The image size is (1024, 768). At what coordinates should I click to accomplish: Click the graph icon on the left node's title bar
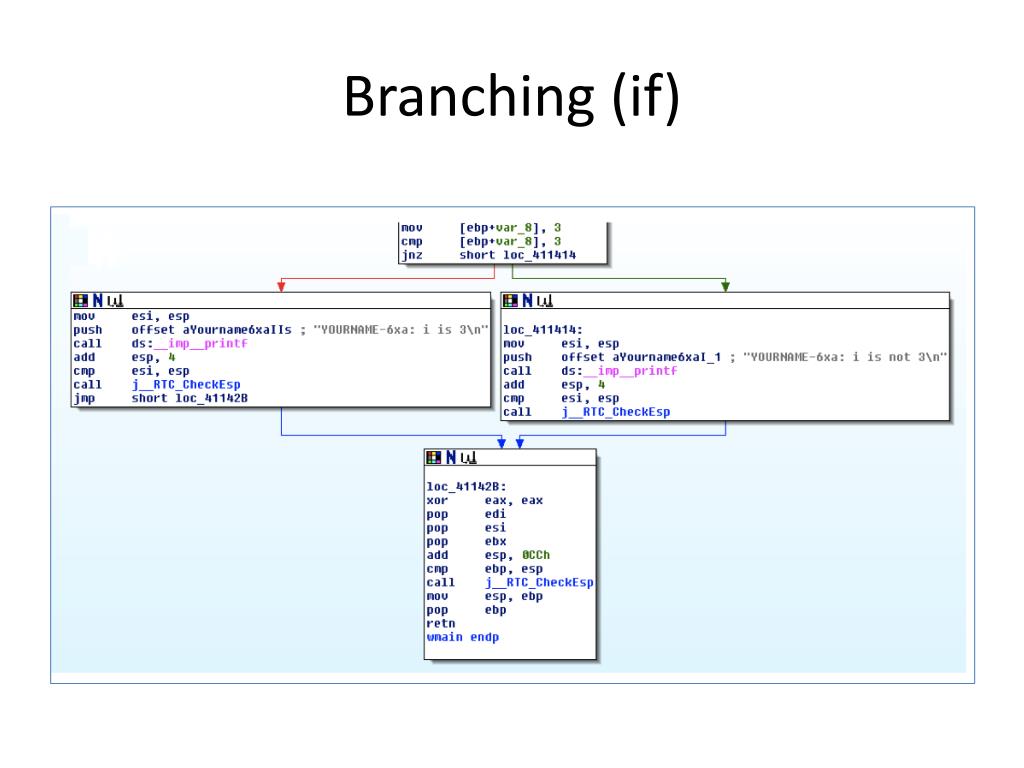click(115, 300)
